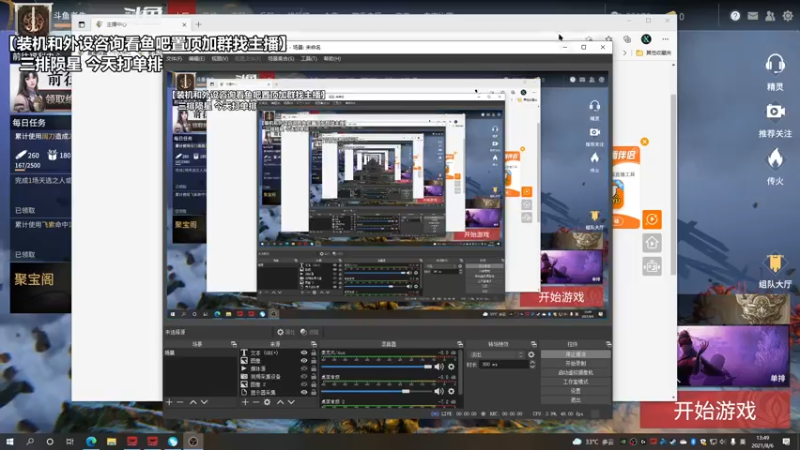Image resolution: width=800 pixels, height=450 pixels.
Task: Click 停止推流 stop streaming button
Action: 576,354
